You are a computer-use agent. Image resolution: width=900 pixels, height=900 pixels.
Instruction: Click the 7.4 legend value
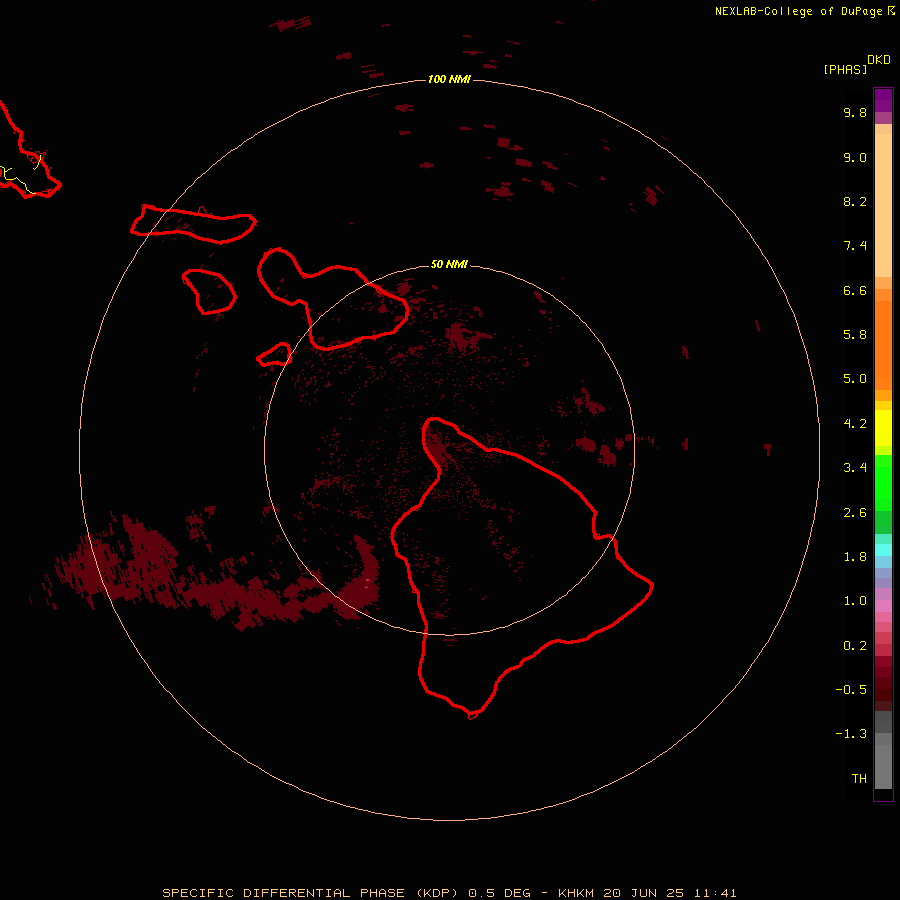[855, 246]
